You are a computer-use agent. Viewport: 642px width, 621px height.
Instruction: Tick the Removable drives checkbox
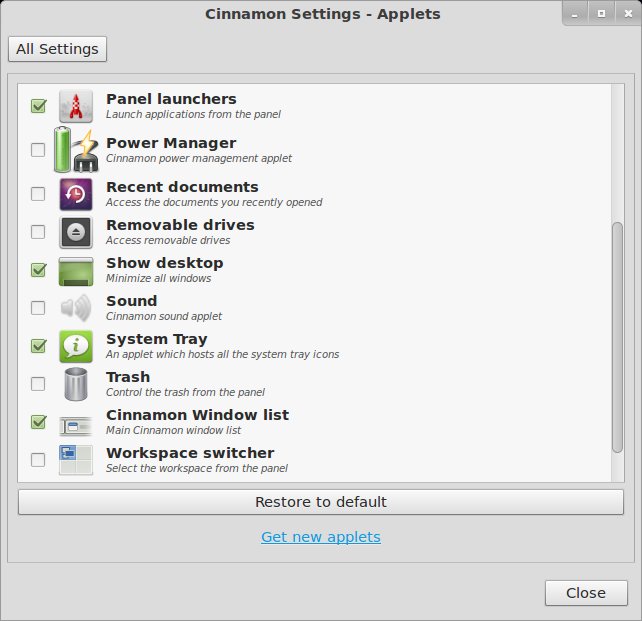pyautogui.click(x=38, y=232)
